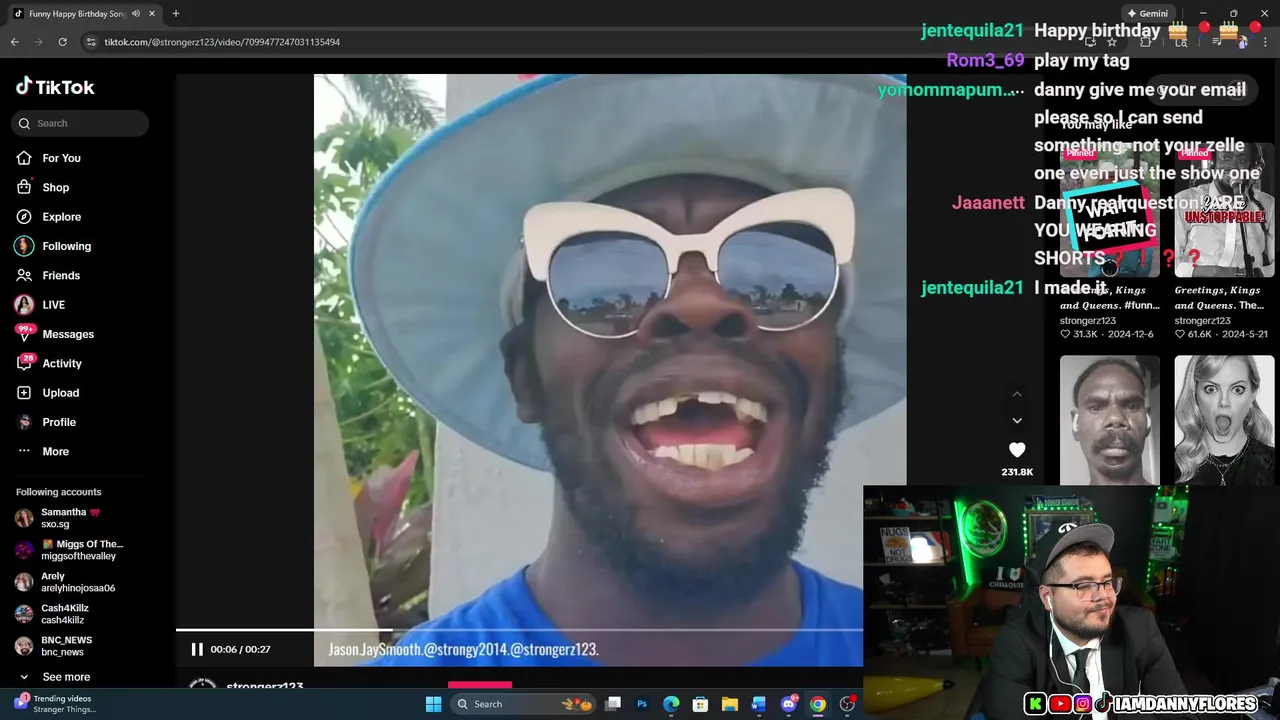The image size is (1280, 720).
Task: Open Microsoft Edge from taskbar
Action: point(671,704)
